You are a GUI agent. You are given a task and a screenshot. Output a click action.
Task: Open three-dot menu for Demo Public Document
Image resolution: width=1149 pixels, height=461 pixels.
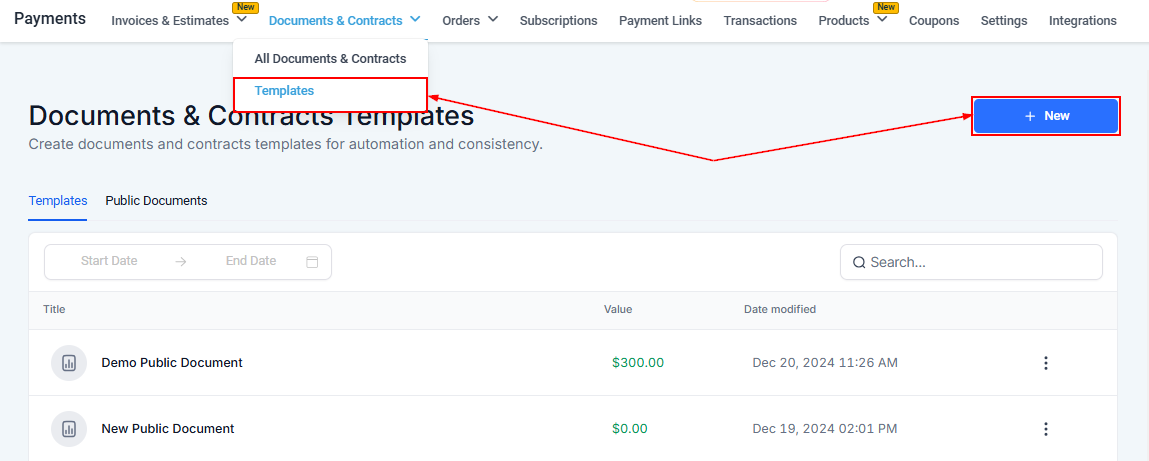coord(1046,363)
